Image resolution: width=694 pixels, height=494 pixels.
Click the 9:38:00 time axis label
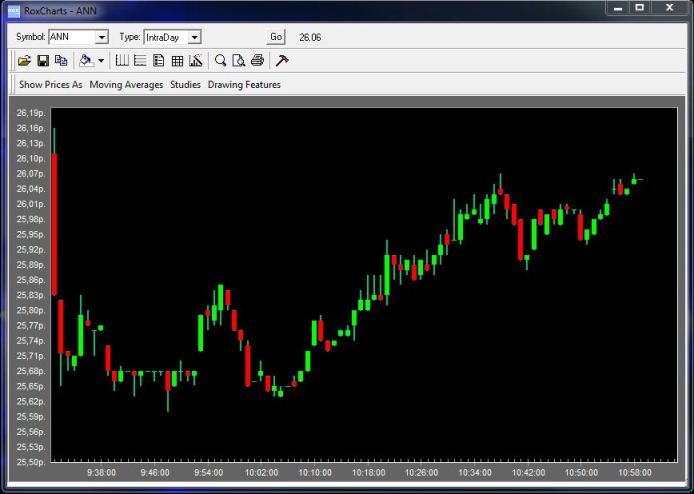(101, 473)
